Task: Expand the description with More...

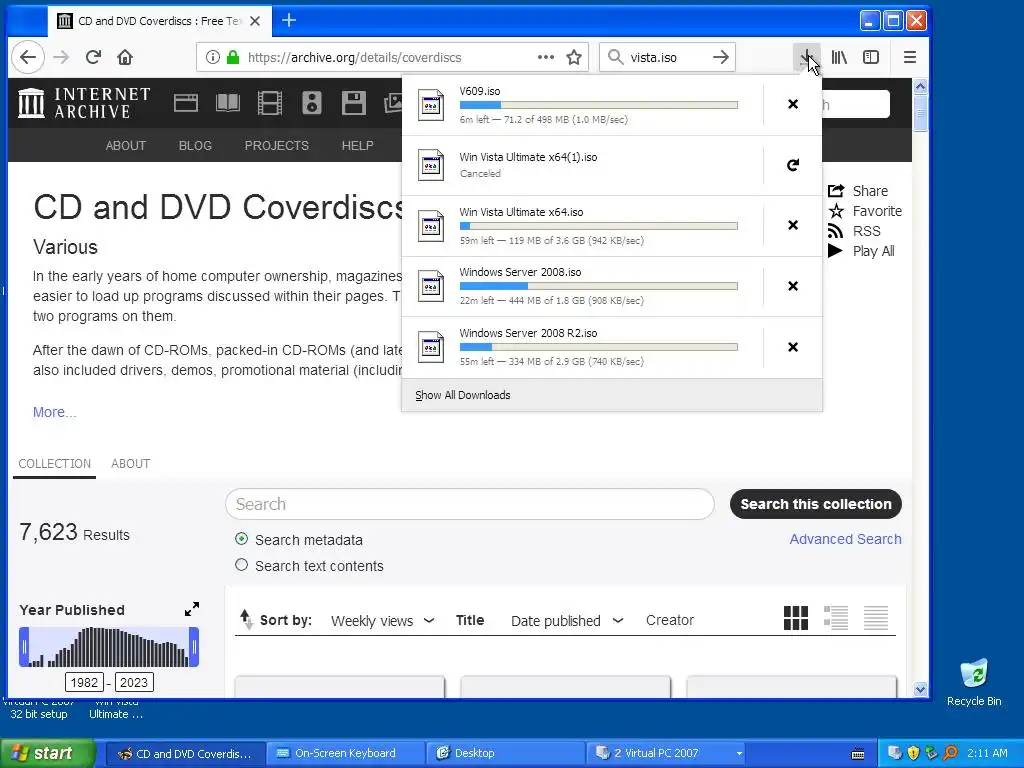Action: point(54,412)
